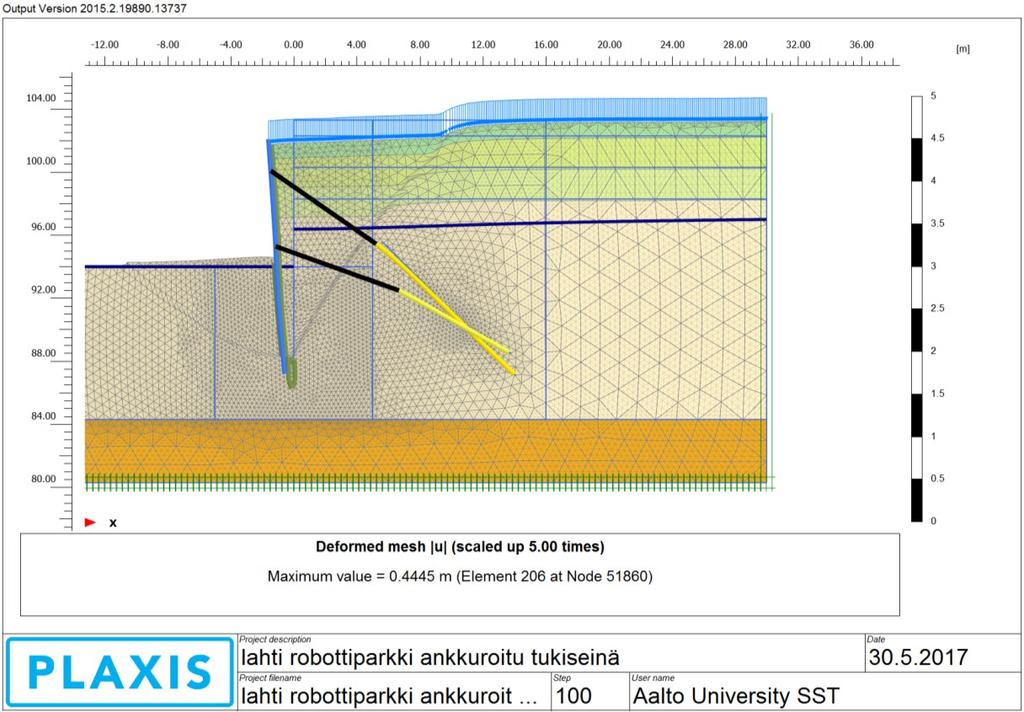Click the 12.00 horizontal ruler label

tap(483, 45)
